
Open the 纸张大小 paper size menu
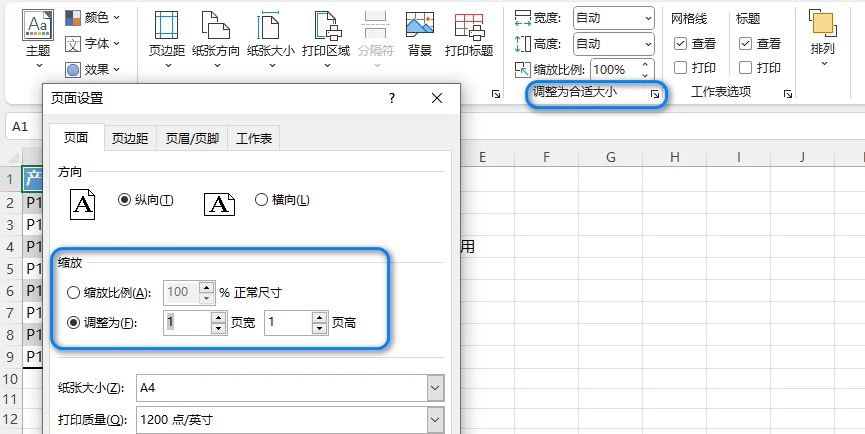[270, 39]
